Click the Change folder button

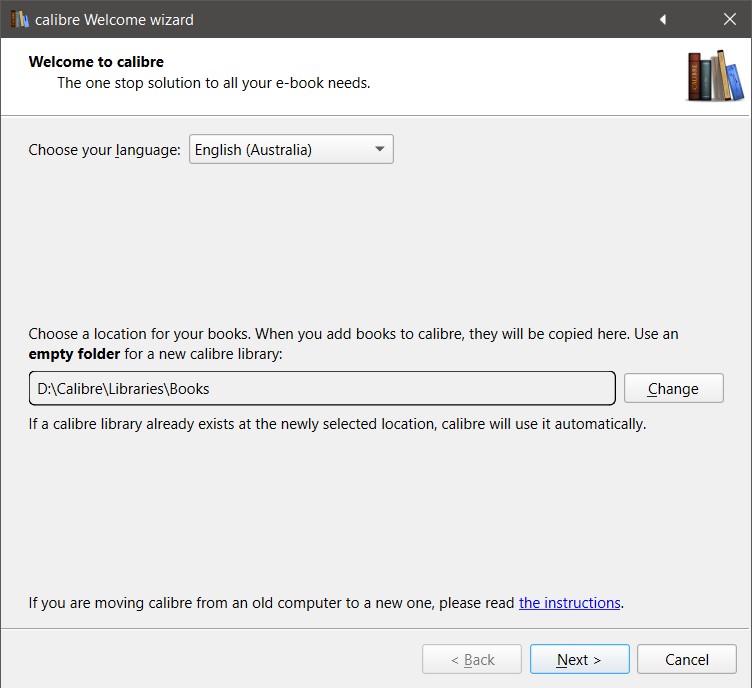tap(673, 388)
